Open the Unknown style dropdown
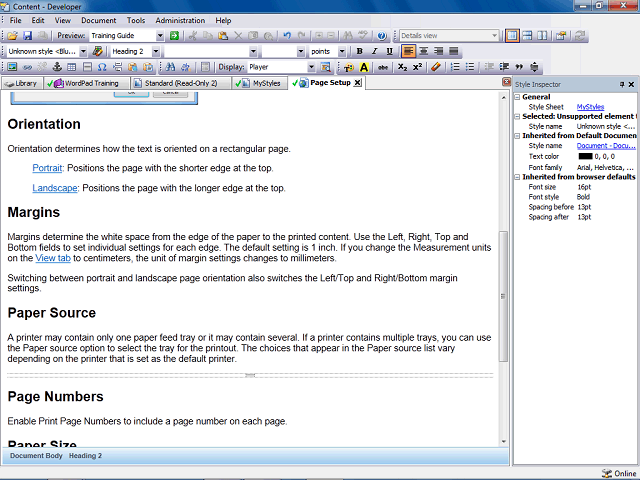Image resolution: width=640 pixels, height=480 pixels. 83,51
